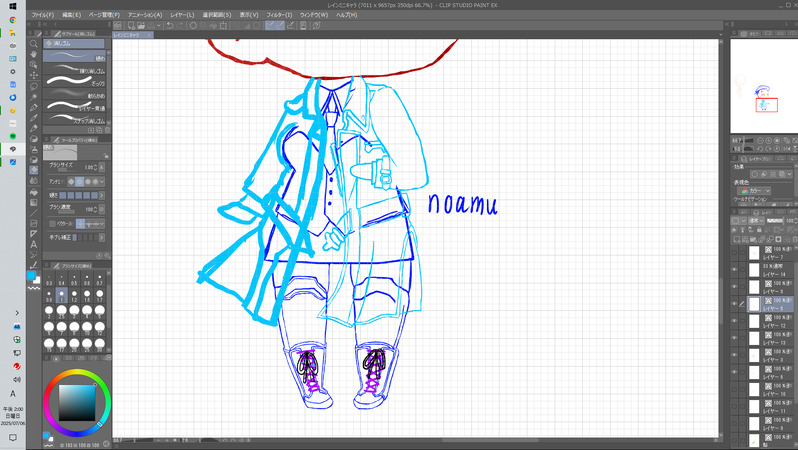Open the 表現色 カラー dropdown

756,191
